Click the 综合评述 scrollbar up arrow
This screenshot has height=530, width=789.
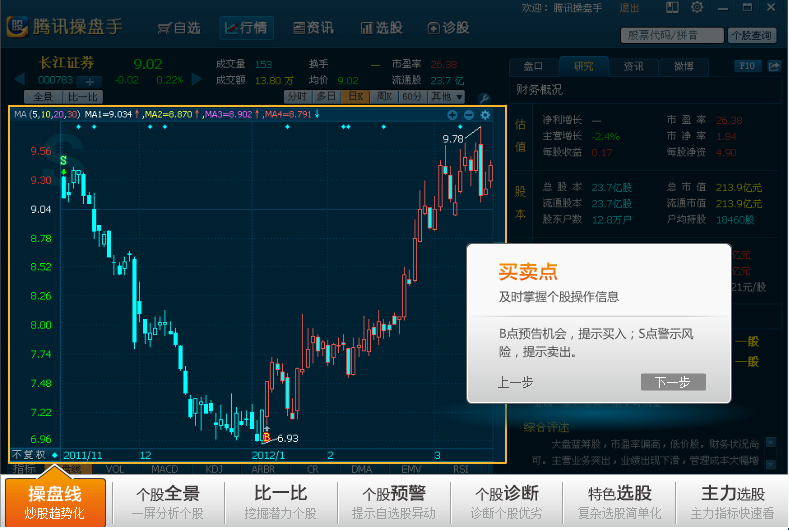pyautogui.click(x=770, y=442)
